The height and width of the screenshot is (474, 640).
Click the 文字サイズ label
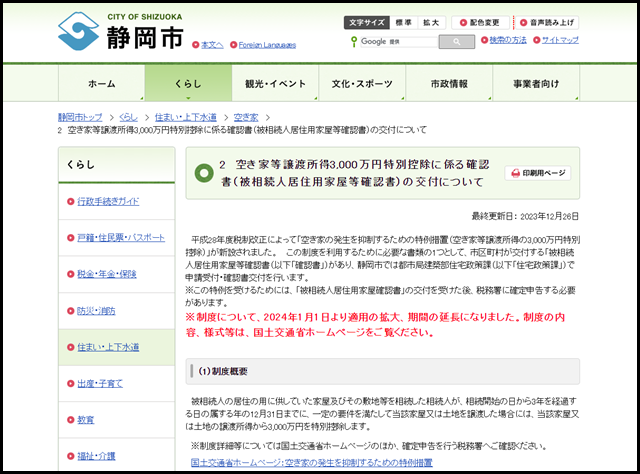367,22
